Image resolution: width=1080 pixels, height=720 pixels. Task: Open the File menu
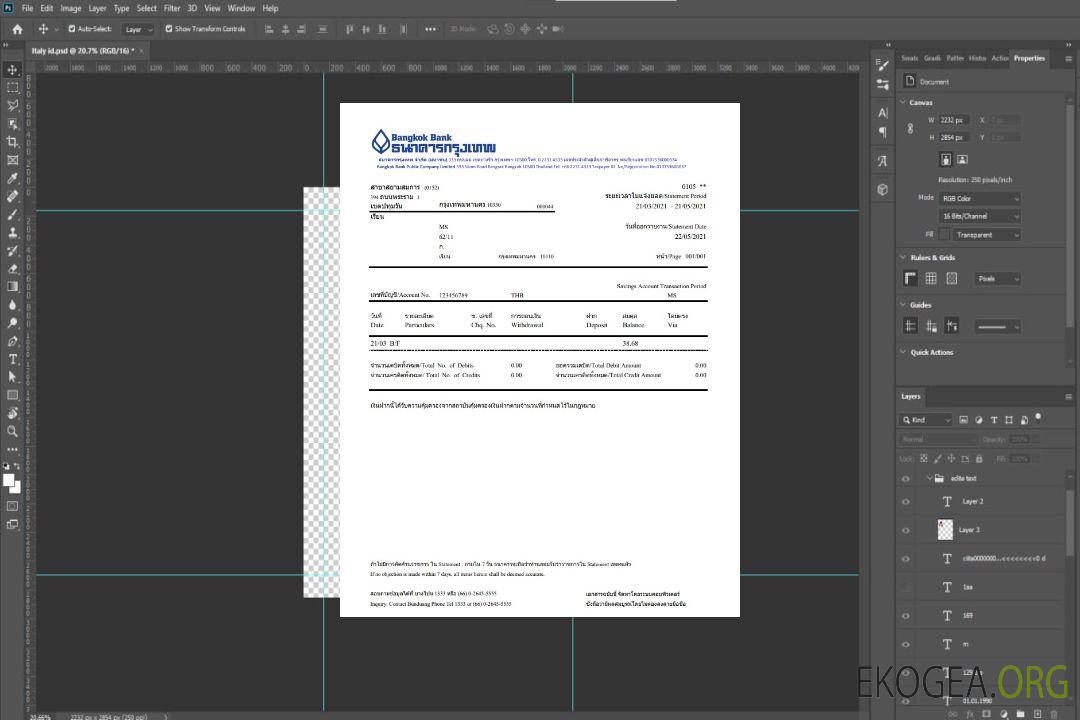pos(28,8)
